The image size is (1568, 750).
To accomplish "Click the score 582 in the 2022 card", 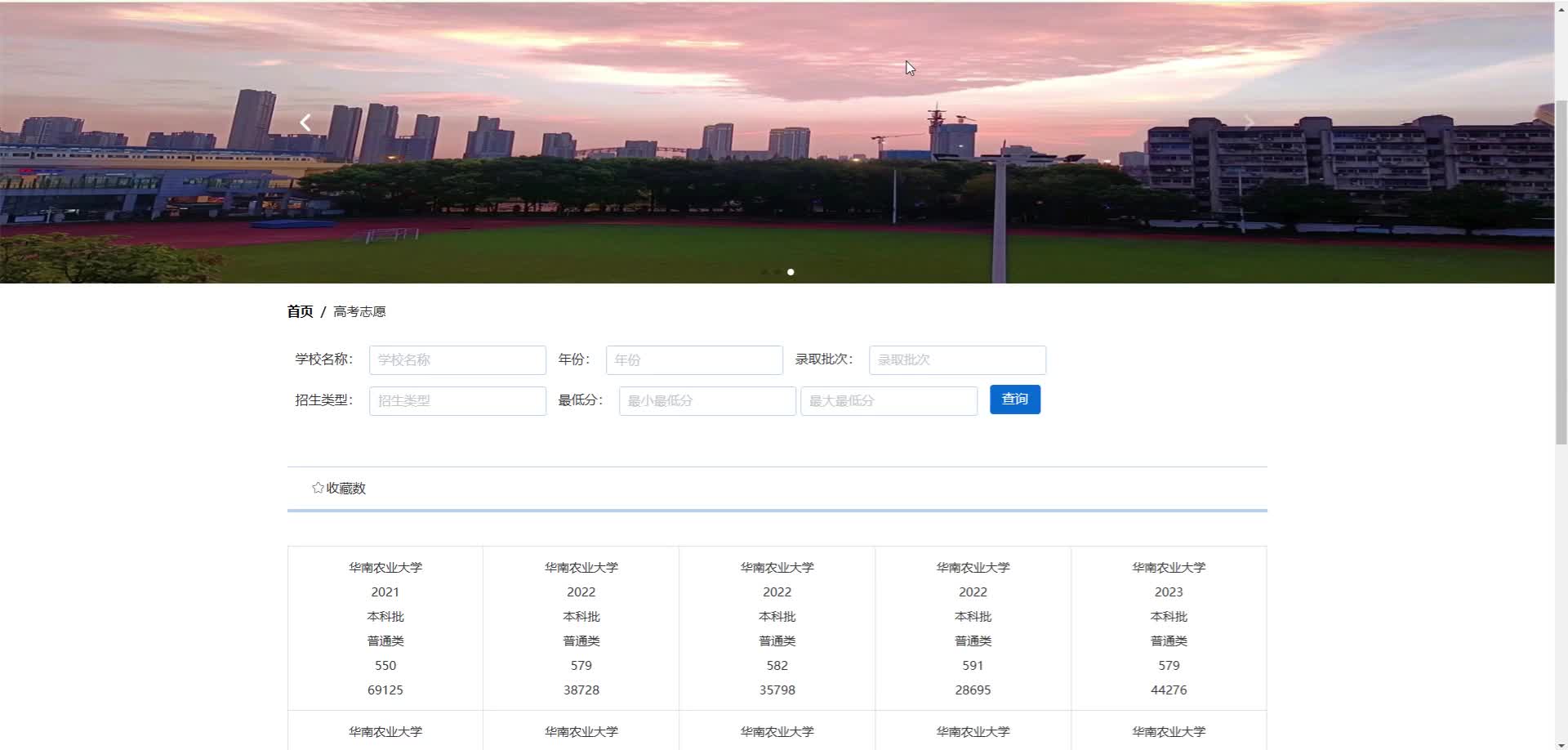I will pyautogui.click(x=777, y=666).
